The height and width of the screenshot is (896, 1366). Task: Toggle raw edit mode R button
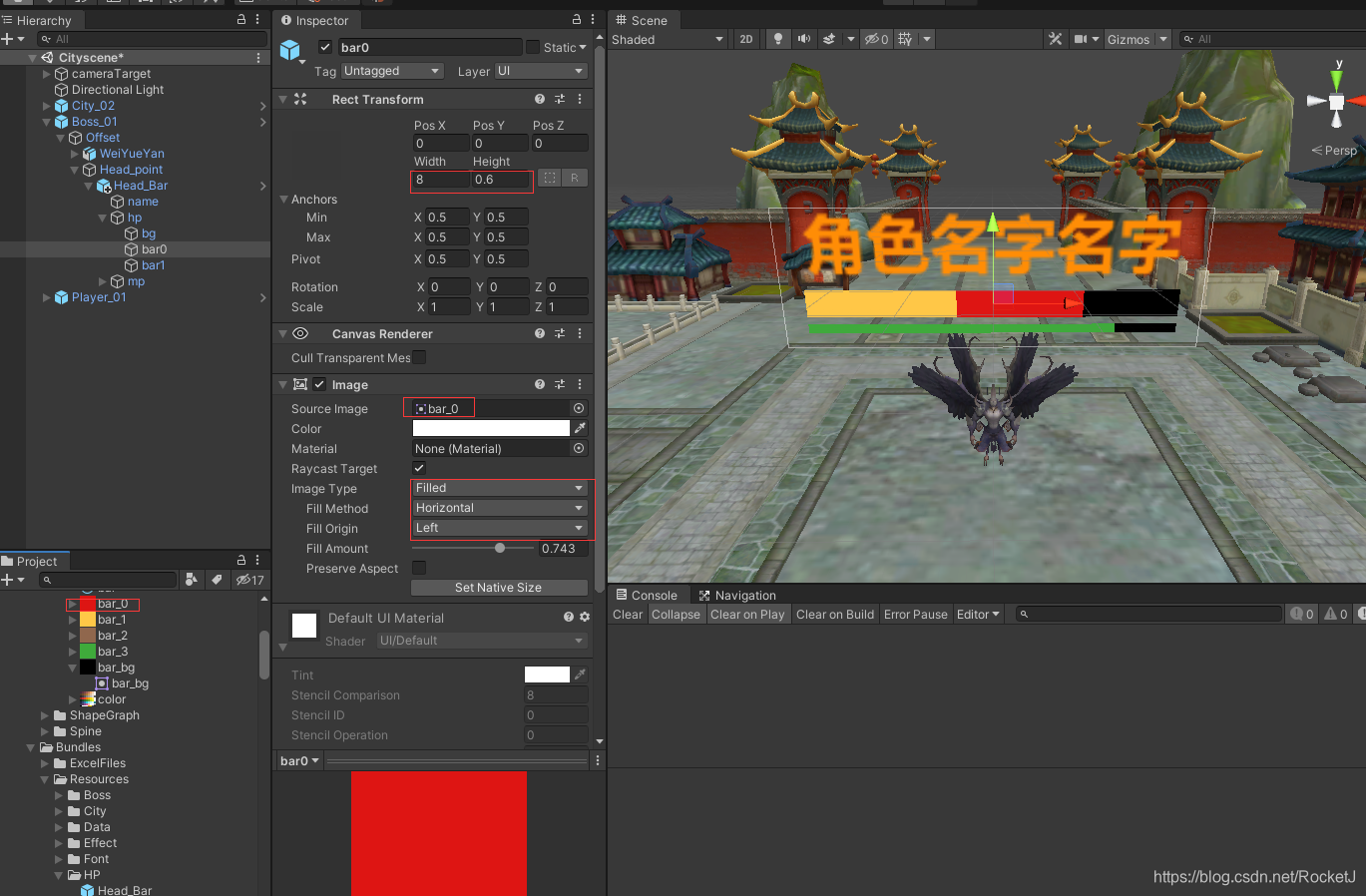pyautogui.click(x=575, y=178)
